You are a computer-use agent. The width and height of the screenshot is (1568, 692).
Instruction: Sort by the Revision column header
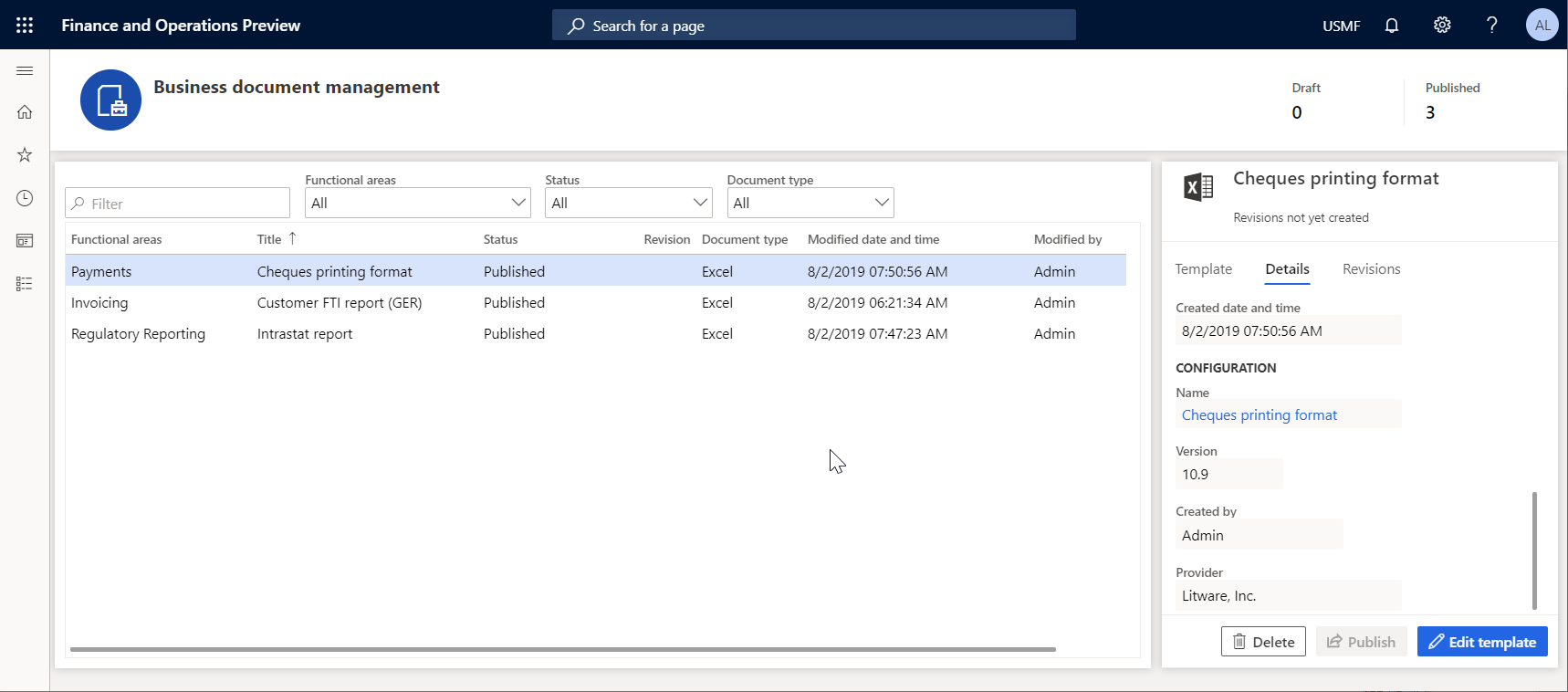(666, 239)
